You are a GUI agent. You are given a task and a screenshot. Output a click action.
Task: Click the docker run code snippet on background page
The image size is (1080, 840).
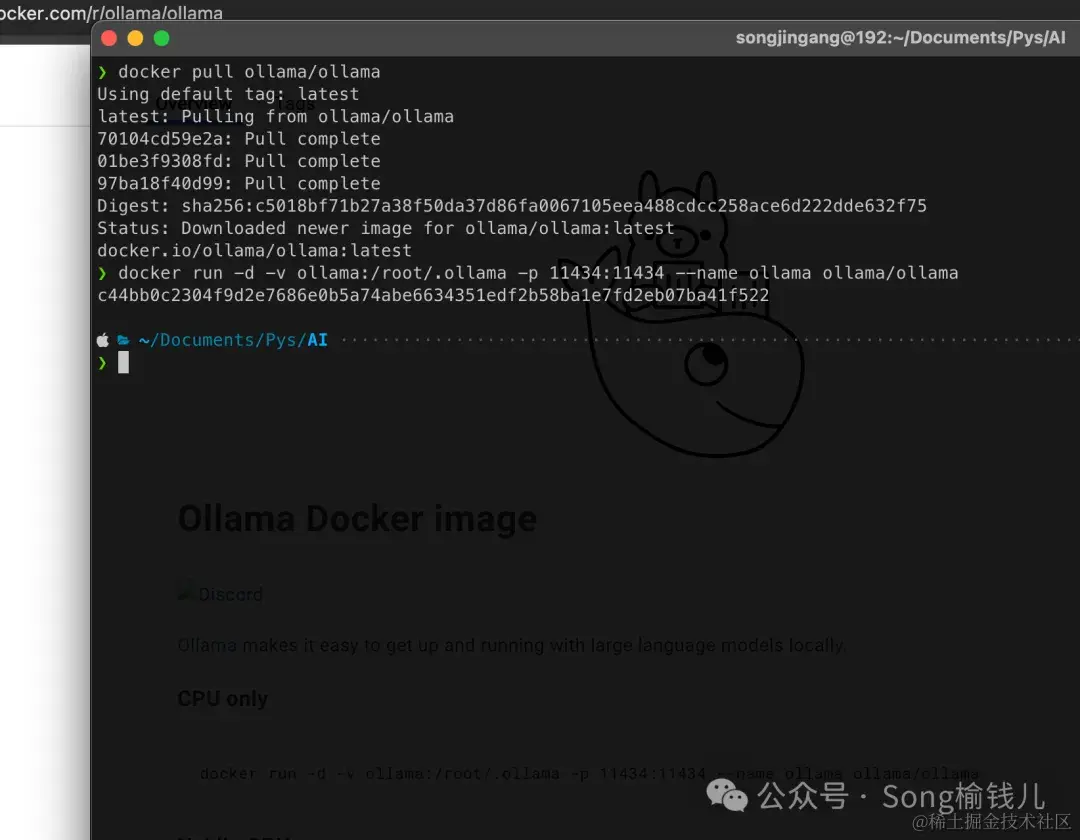tap(589, 774)
